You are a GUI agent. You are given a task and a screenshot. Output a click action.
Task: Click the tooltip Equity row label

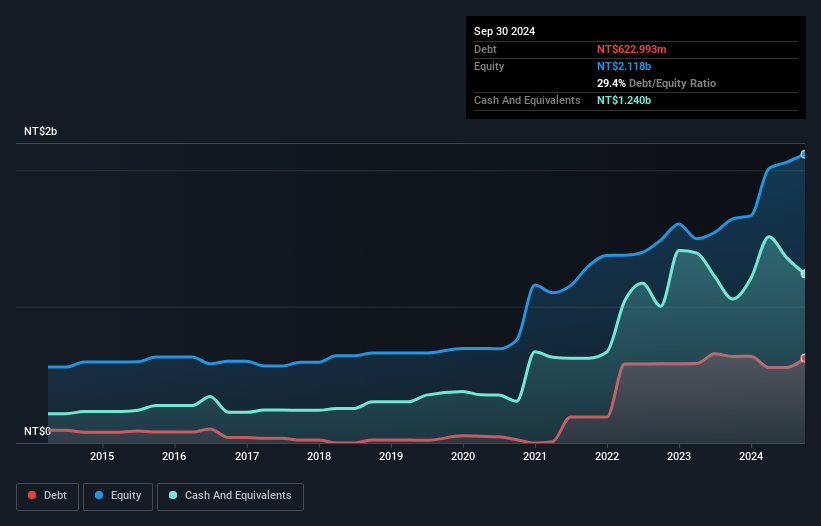(489, 66)
